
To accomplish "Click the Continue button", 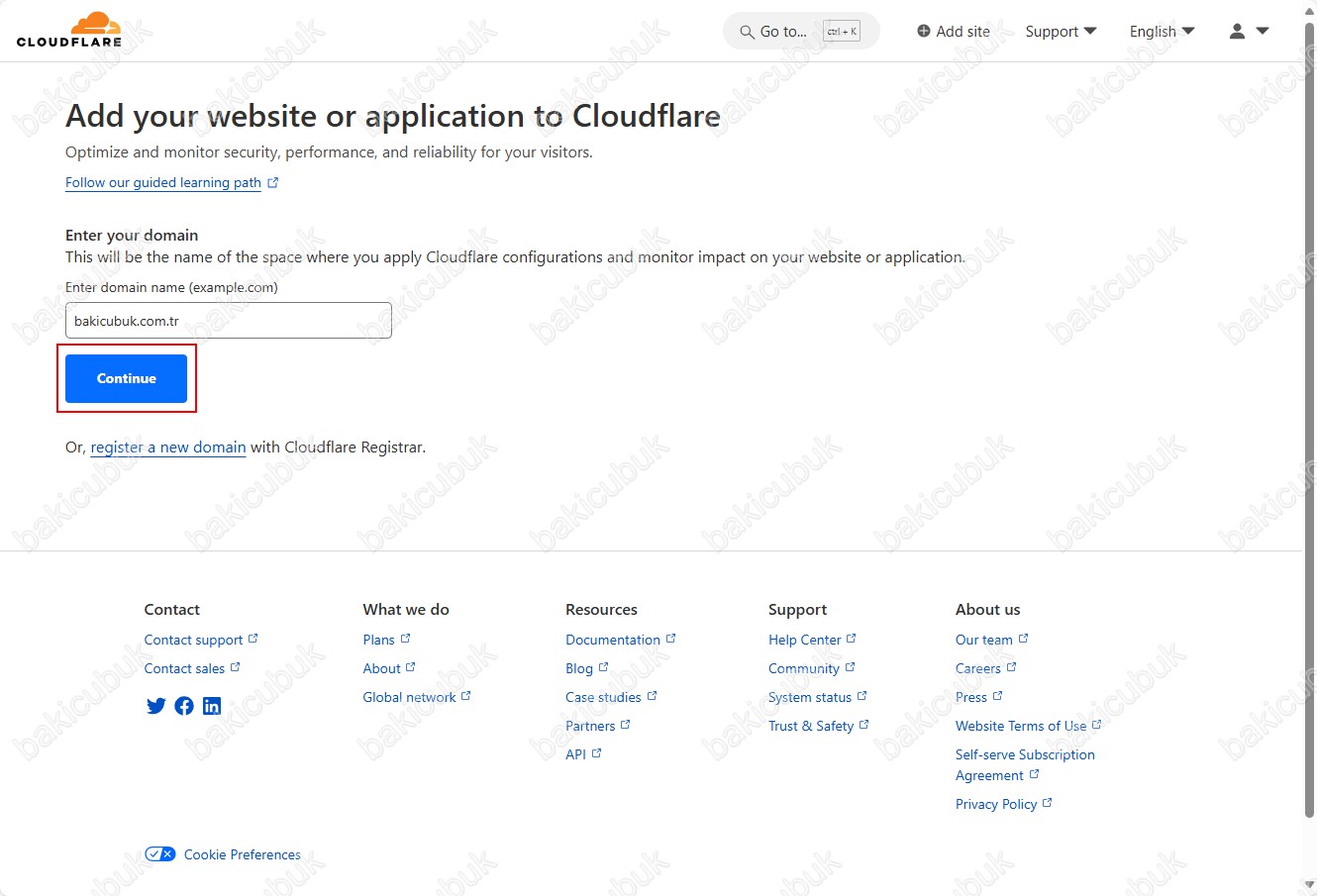I will click(126, 378).
